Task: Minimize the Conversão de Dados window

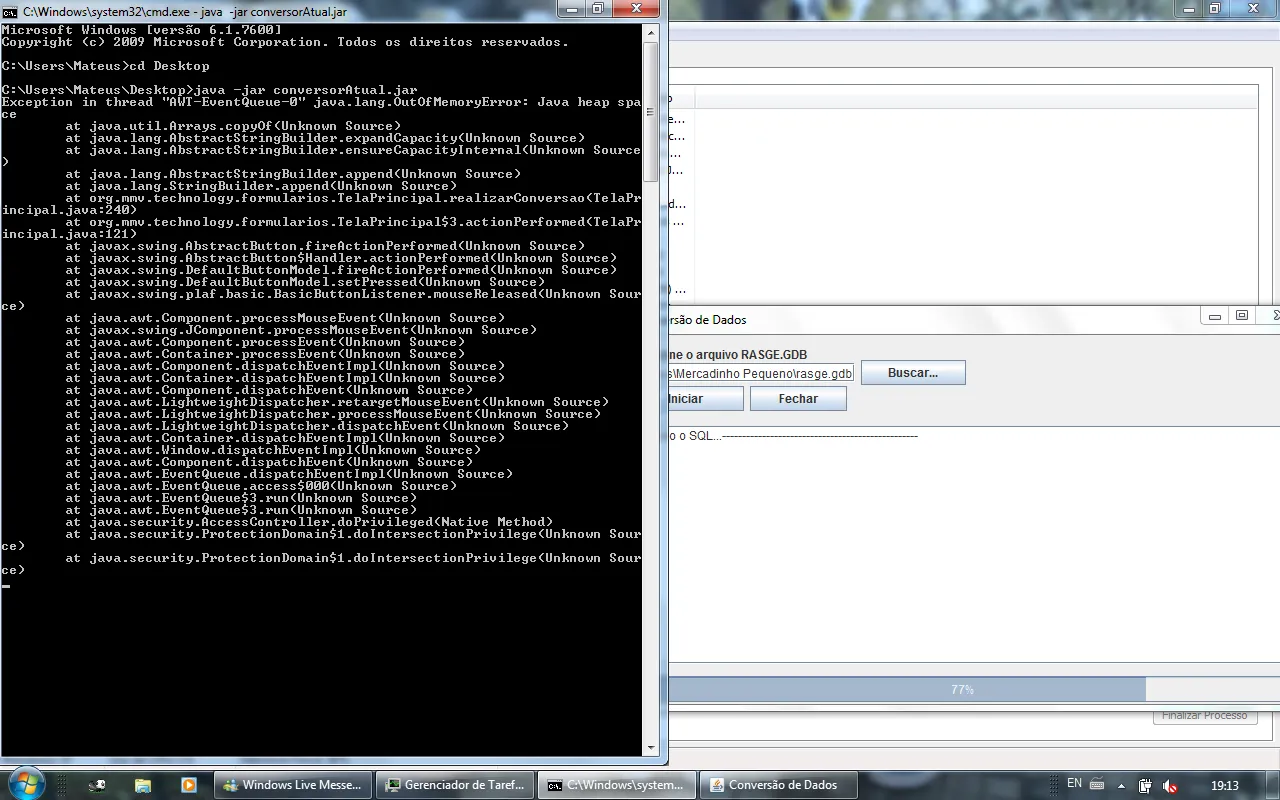Action: point(1215,316)
